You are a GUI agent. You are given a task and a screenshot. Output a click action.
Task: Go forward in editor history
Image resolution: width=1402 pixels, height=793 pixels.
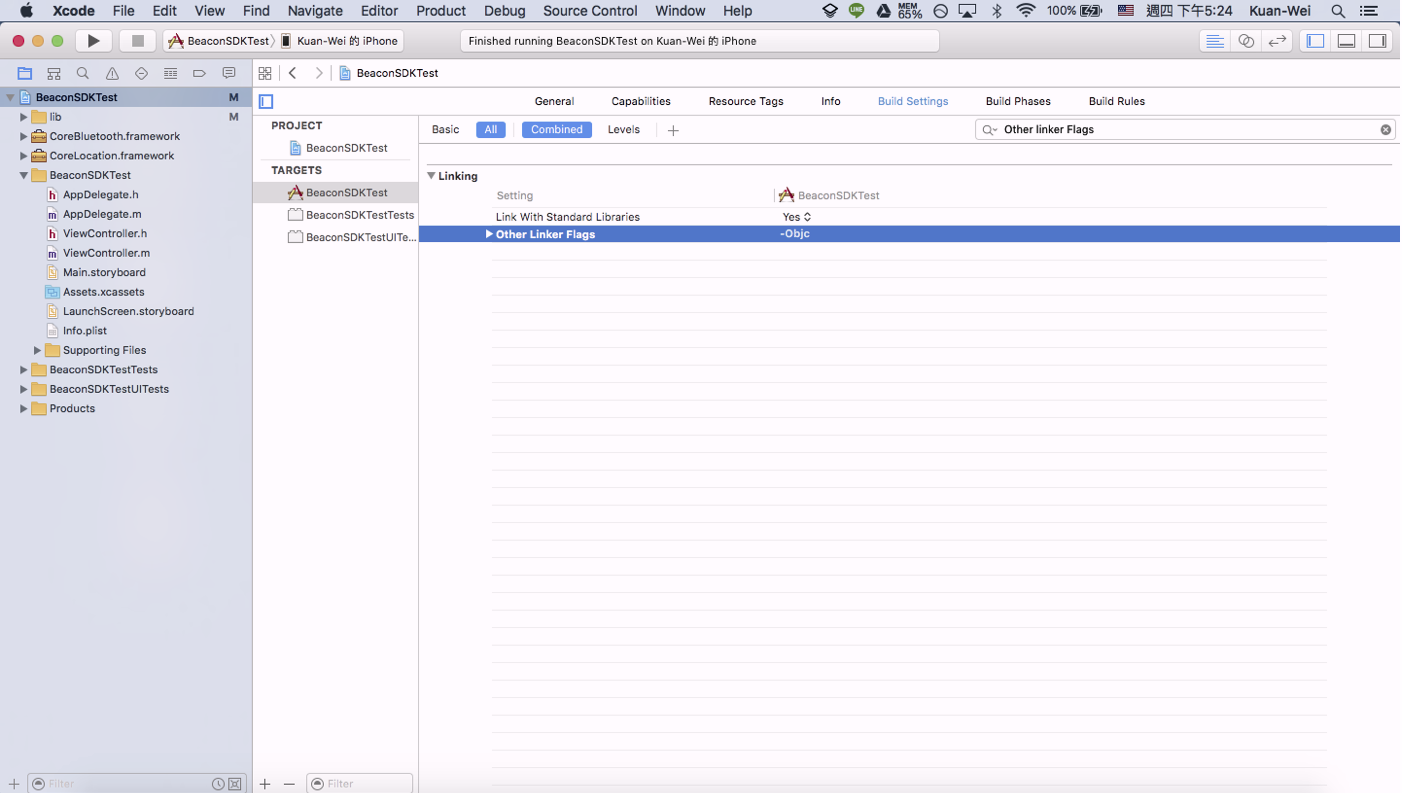click(319, 73)
